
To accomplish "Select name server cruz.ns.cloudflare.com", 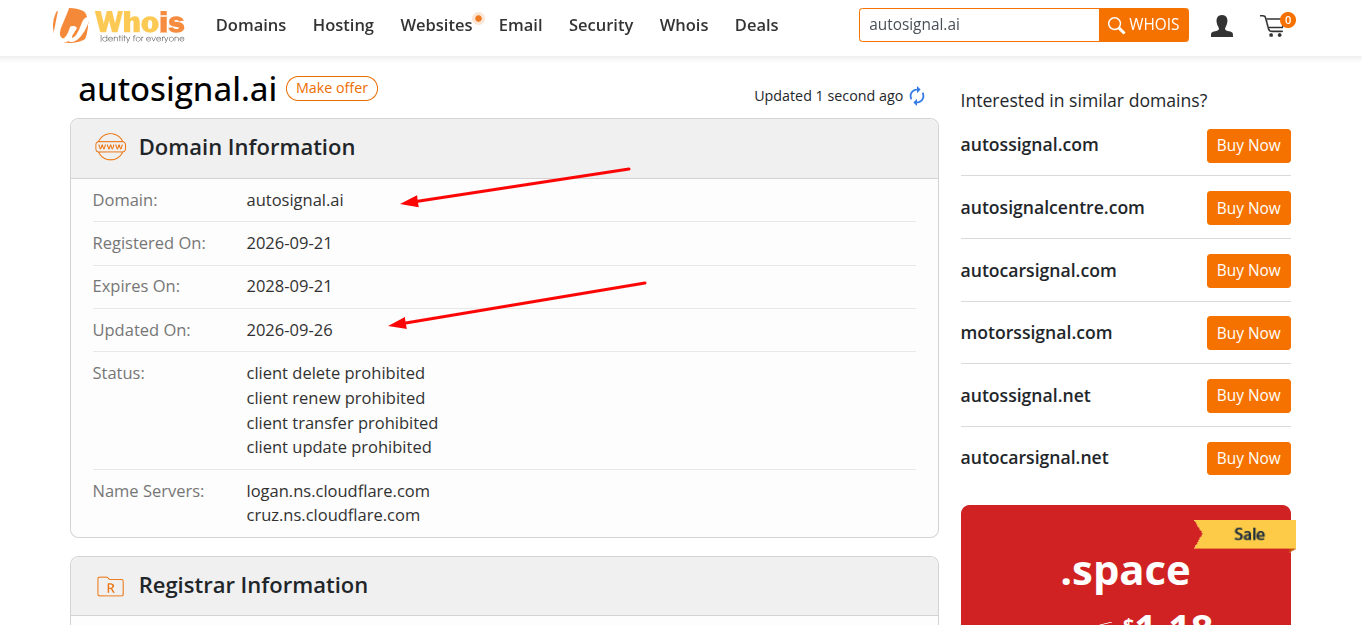I will click(x=333, y=516).
